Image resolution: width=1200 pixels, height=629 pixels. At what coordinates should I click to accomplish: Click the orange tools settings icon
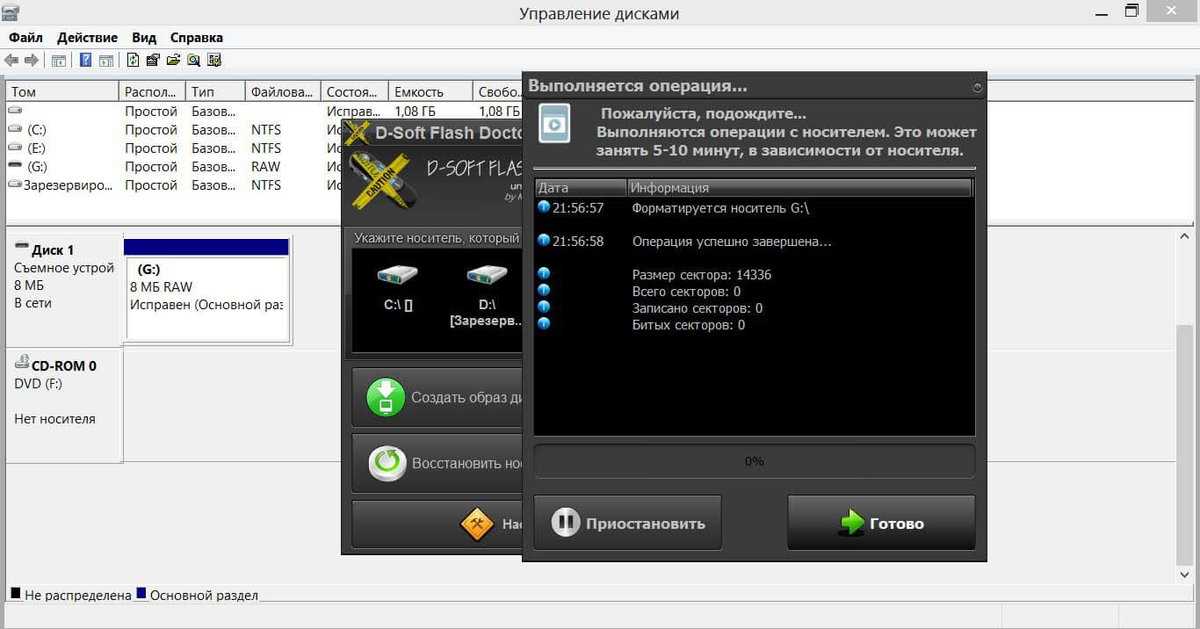tap(478, 524)
